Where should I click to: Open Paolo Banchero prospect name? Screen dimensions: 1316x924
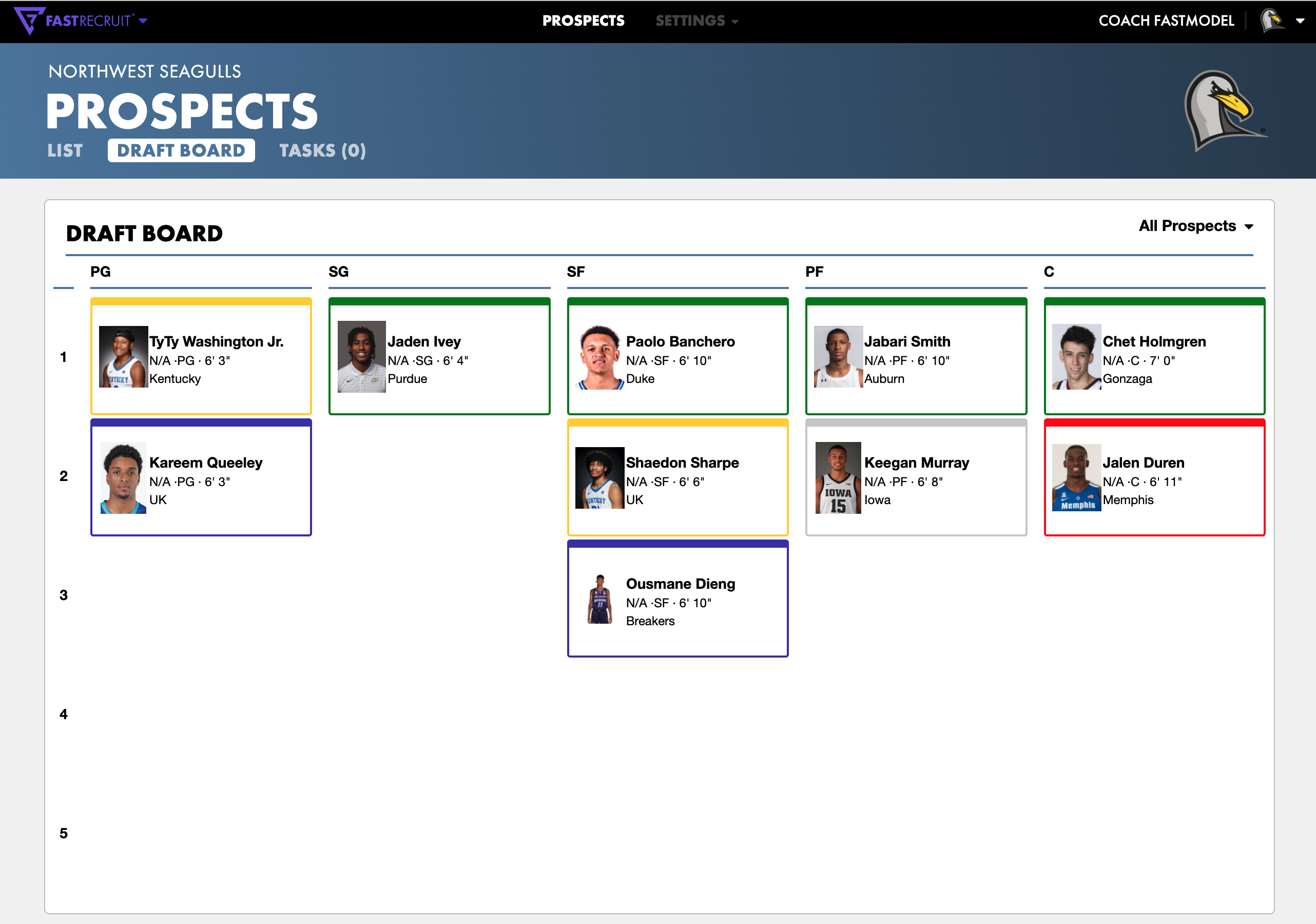click(x=681, y=342)
